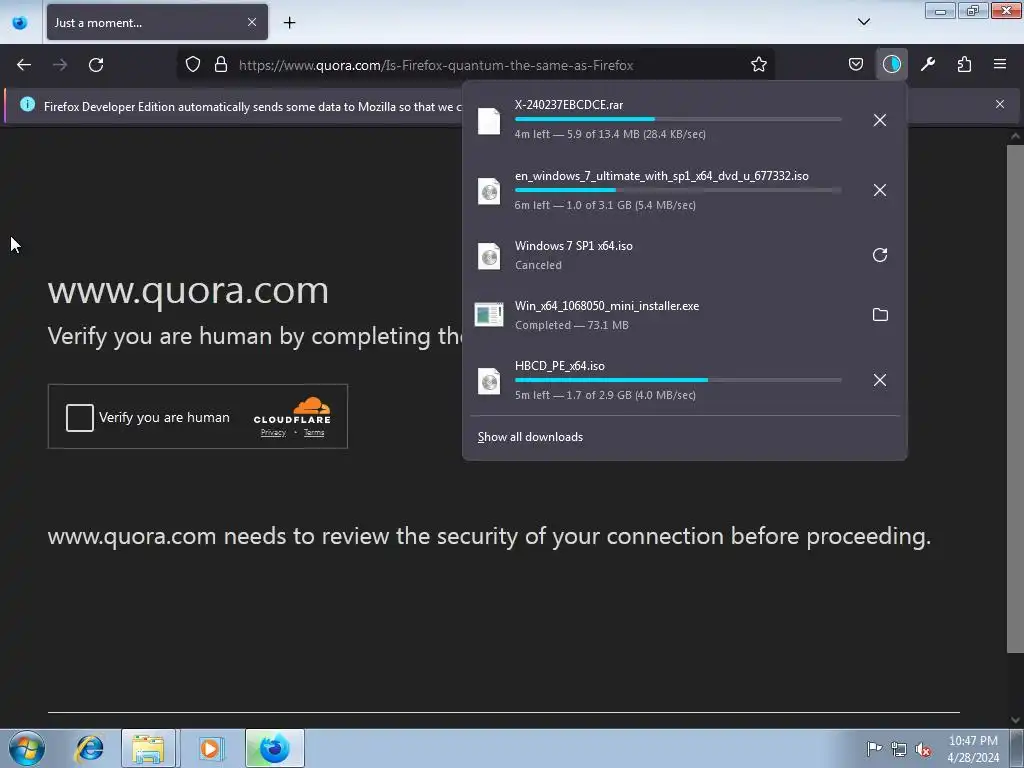The width and height of the screenshot is (1024, 768).
Task: Click the Cloudflare logo
Action: 293,410
